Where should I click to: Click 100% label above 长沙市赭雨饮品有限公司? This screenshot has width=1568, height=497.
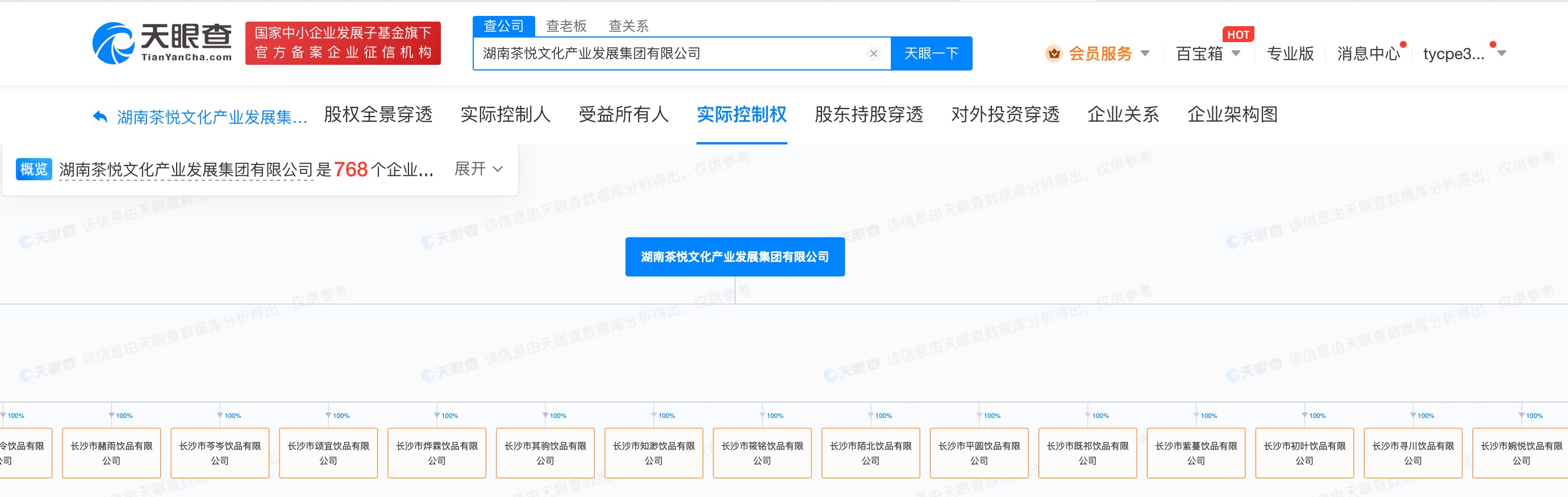pos(124,415)
